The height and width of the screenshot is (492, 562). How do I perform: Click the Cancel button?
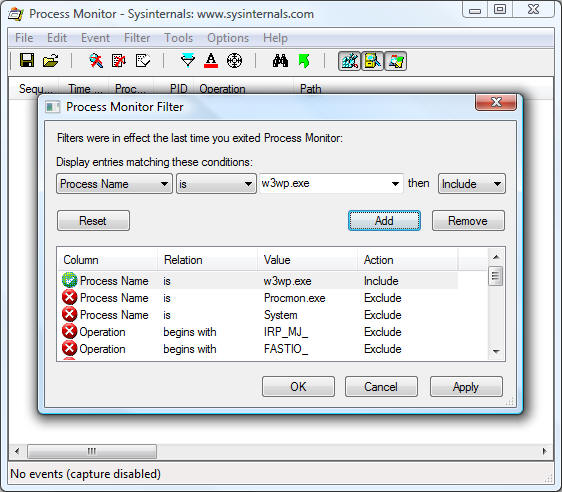point(381,386)
